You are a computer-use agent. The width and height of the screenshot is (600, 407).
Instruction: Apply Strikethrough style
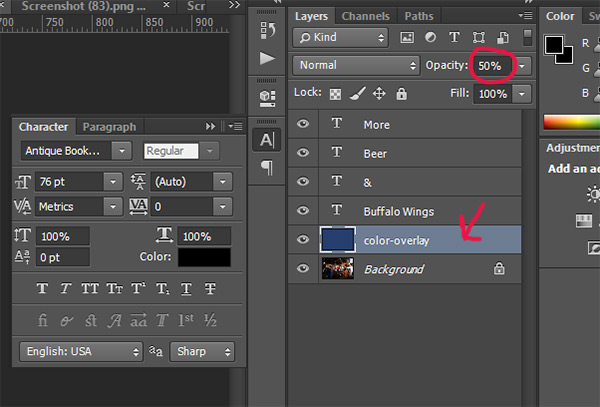210,288
